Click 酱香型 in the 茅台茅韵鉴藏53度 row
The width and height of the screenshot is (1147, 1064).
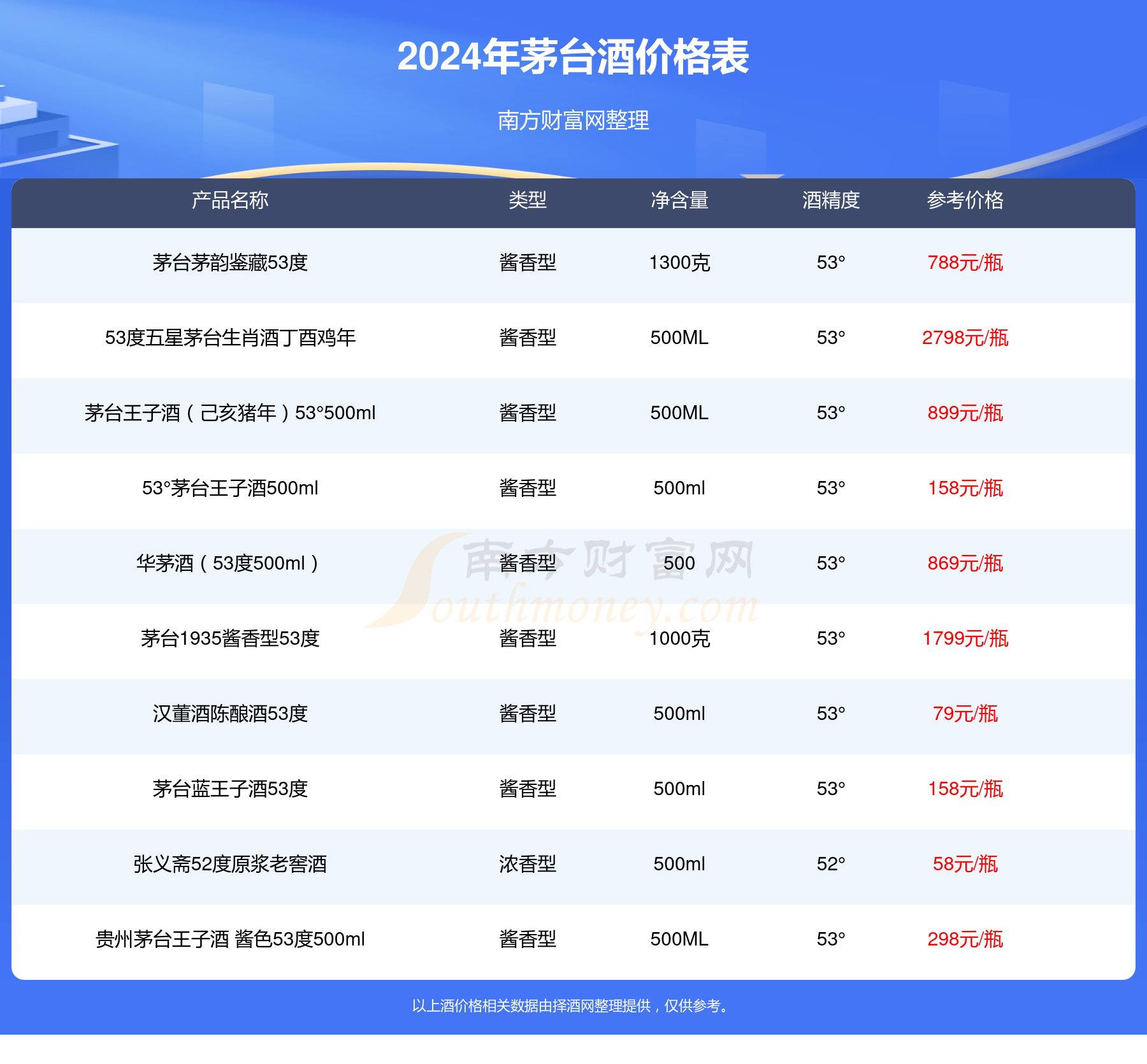click(x=528, y=262)
